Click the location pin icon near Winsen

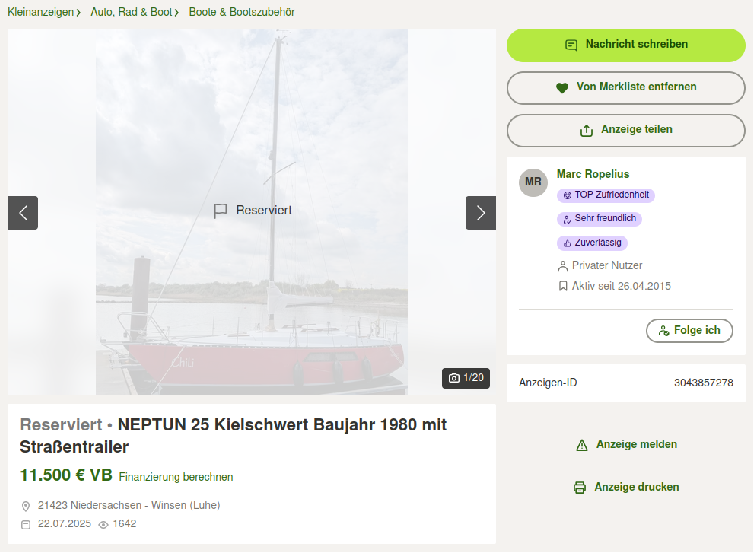tap(26, 506)
